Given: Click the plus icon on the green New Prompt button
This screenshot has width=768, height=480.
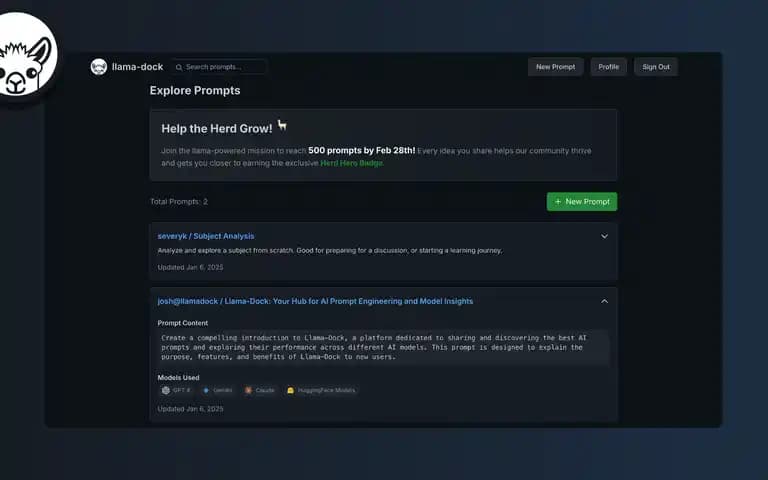Looking at the screenshot, I should coord(557,201).
